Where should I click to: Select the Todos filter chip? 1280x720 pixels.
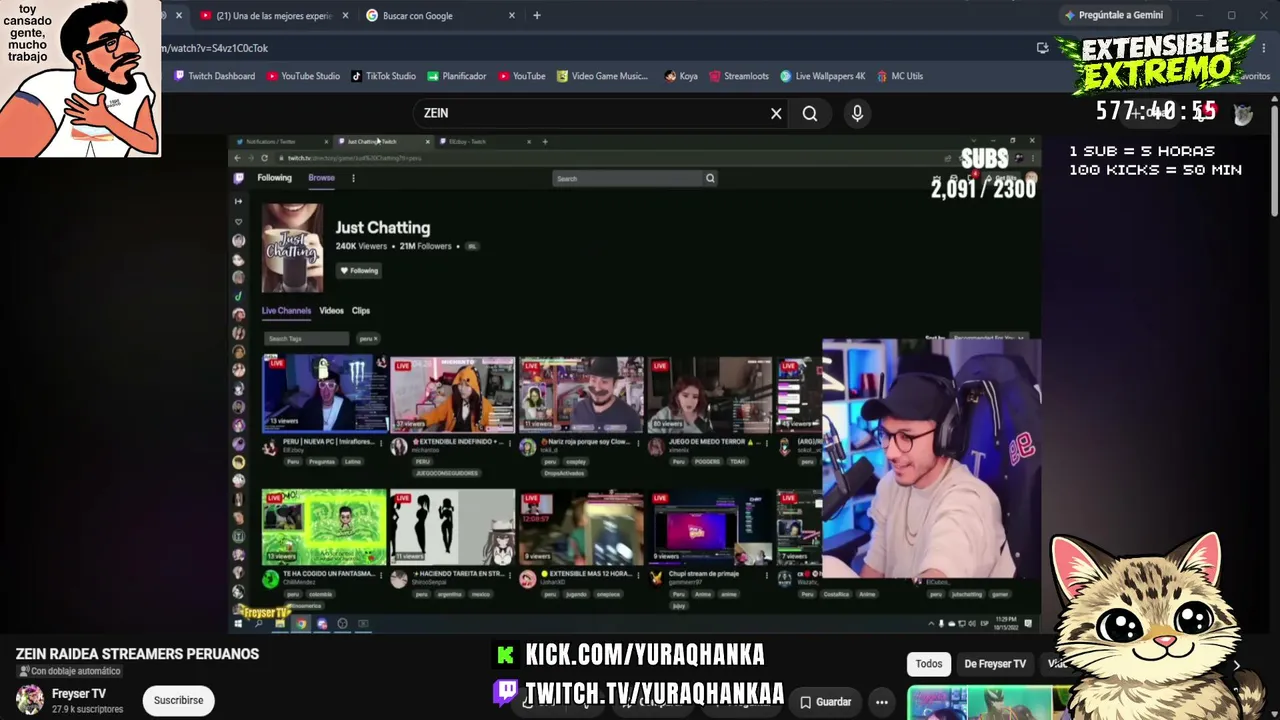point(929,664)
